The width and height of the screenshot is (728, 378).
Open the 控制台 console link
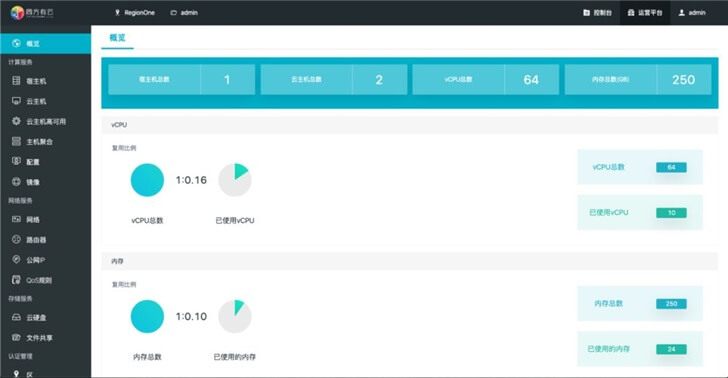[598, 13]
